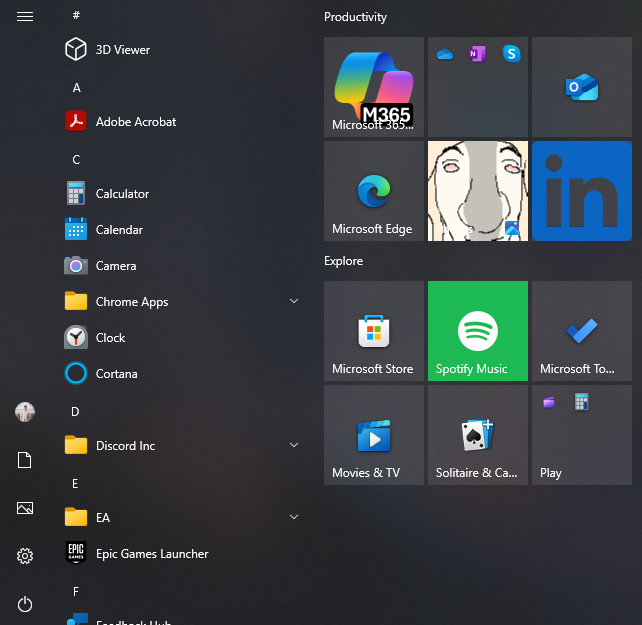Expand the EA folder chevron
642x625 pixels.
point(294,517)
